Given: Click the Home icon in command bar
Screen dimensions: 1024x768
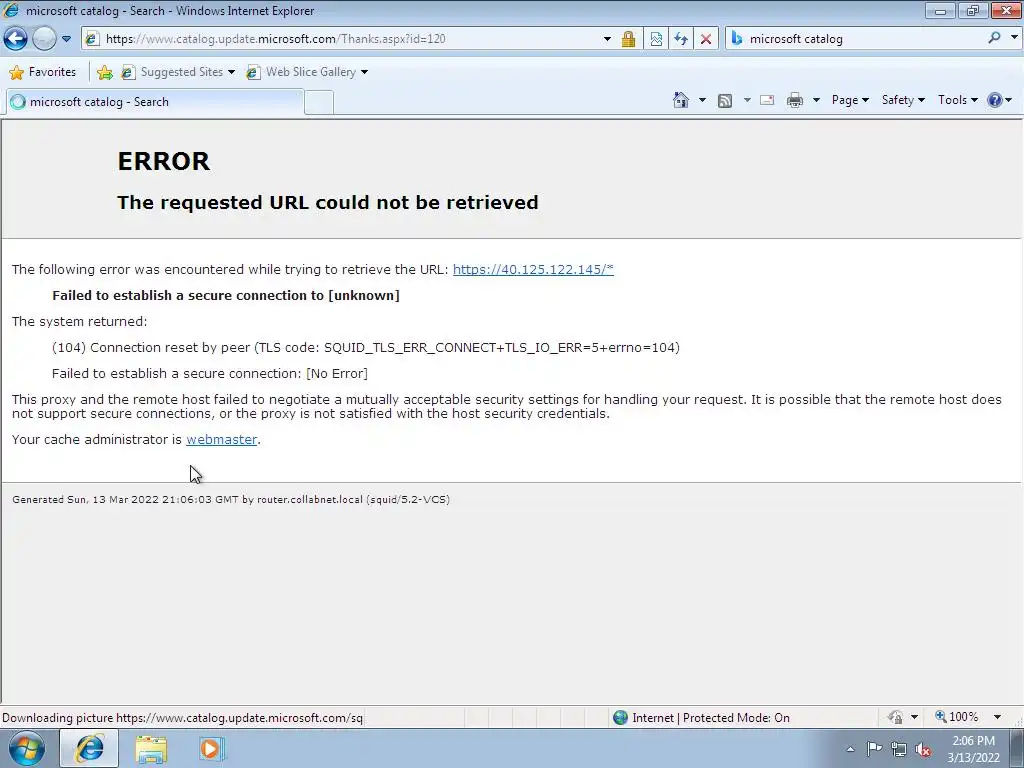Looking at the screenshot, I should tap(680, 100).
